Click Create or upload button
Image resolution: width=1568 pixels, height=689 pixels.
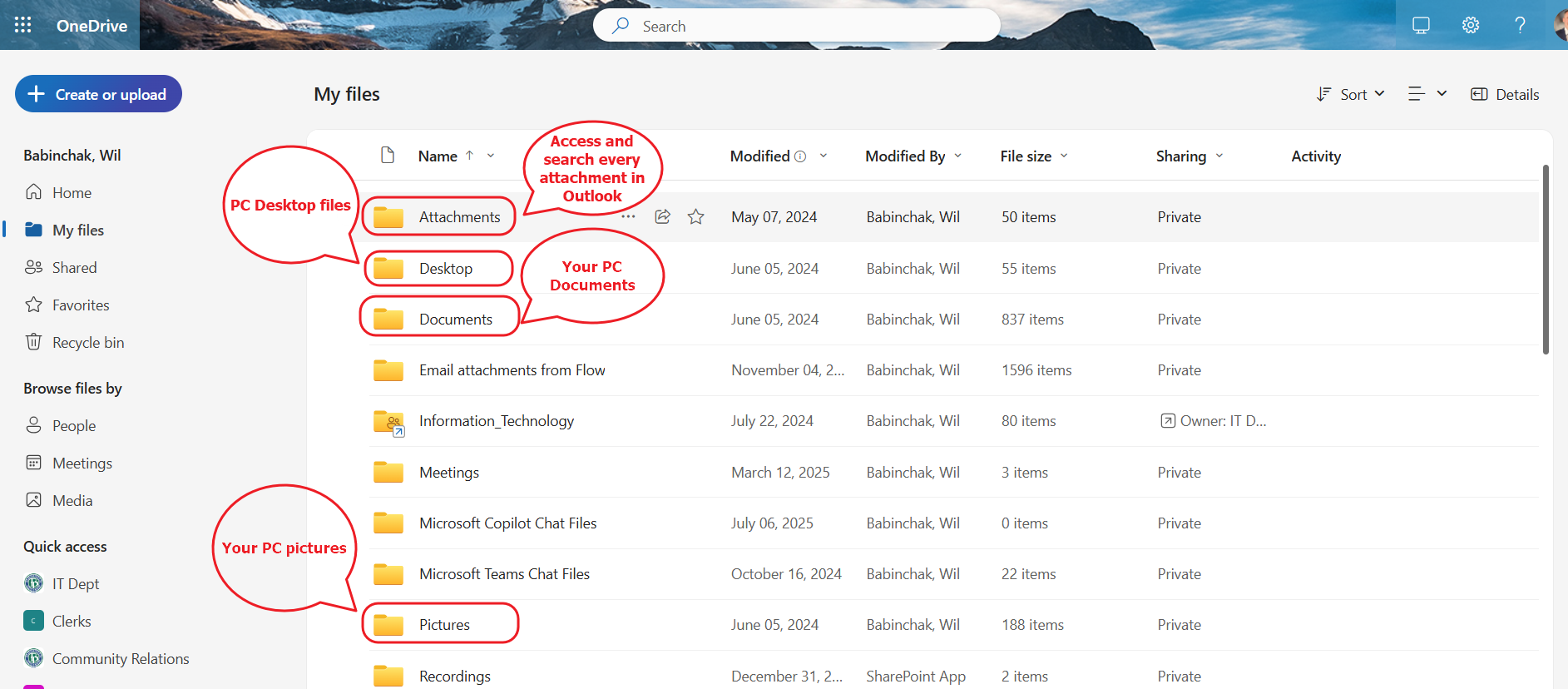[98, 94]
